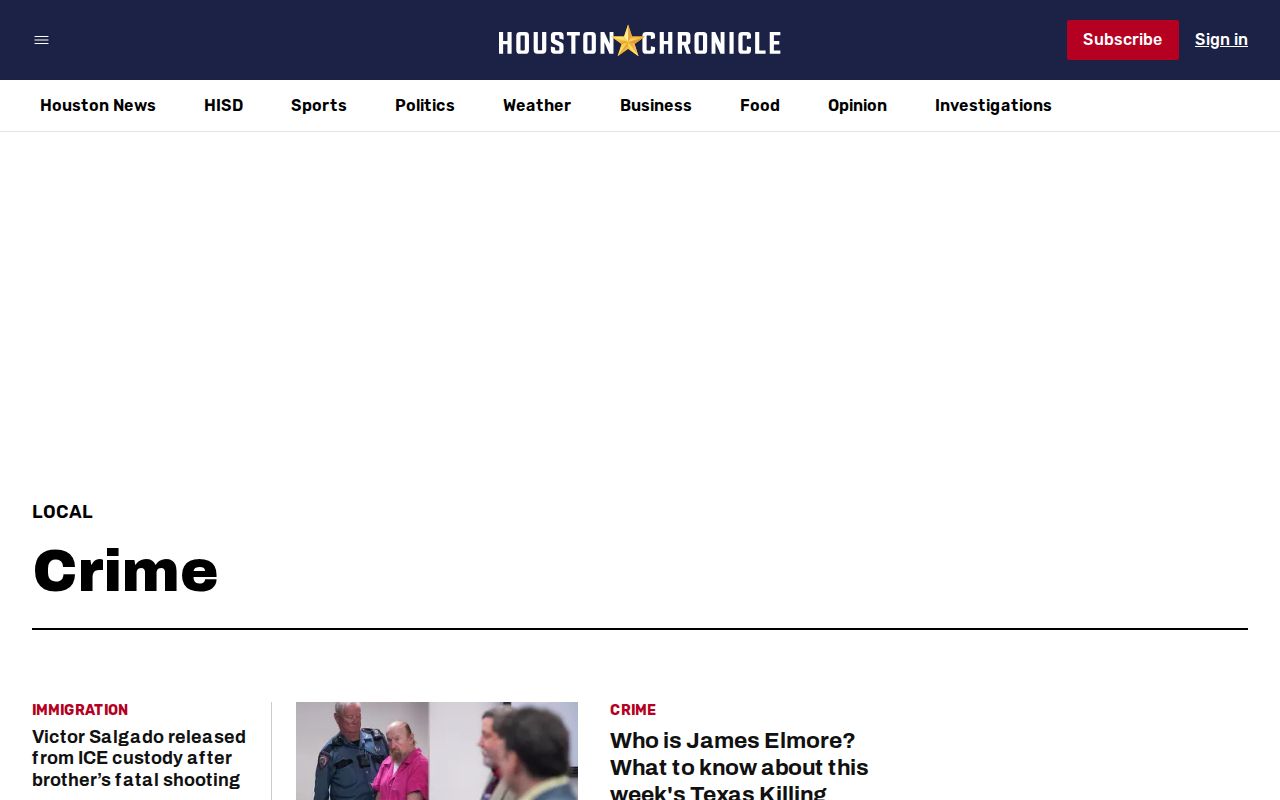Go to the Weather section
Viewport: 1280px width, 800px height.
pyautogui.click(x=537, y=105)
